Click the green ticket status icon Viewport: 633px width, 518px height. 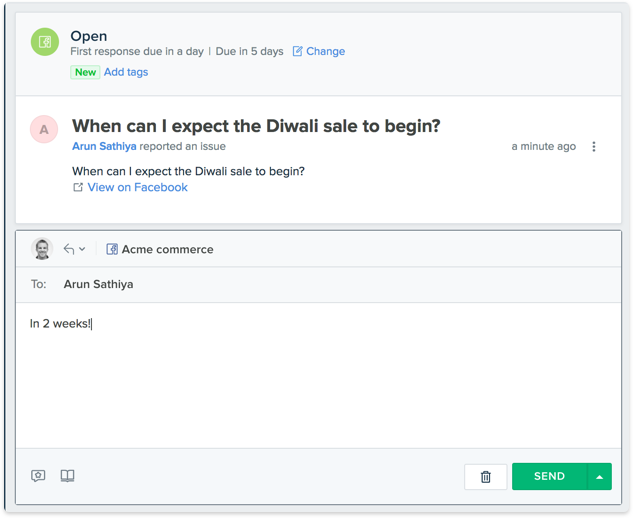[43, 42]
